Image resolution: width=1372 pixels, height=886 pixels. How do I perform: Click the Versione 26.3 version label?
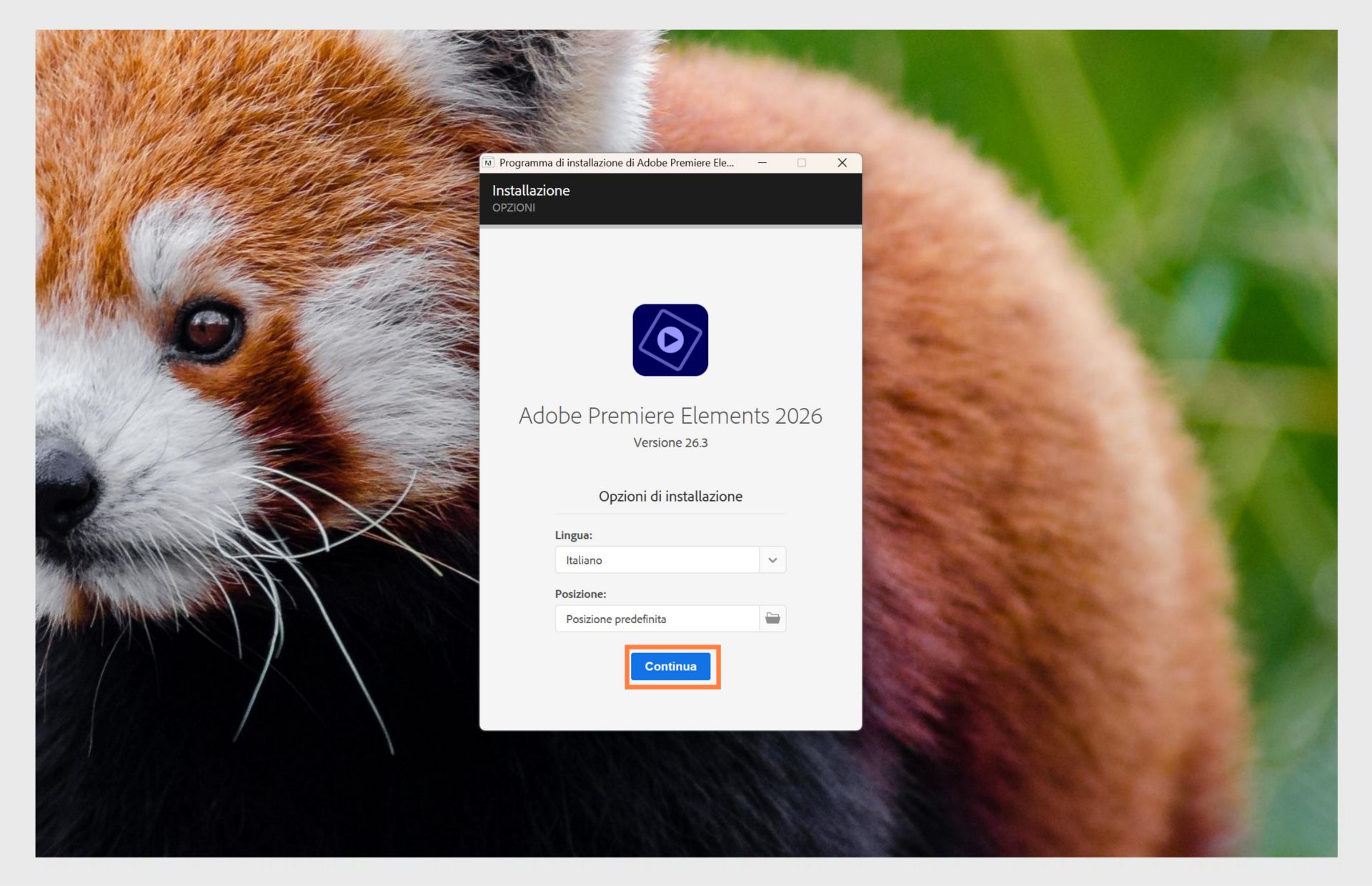[670, 442]
